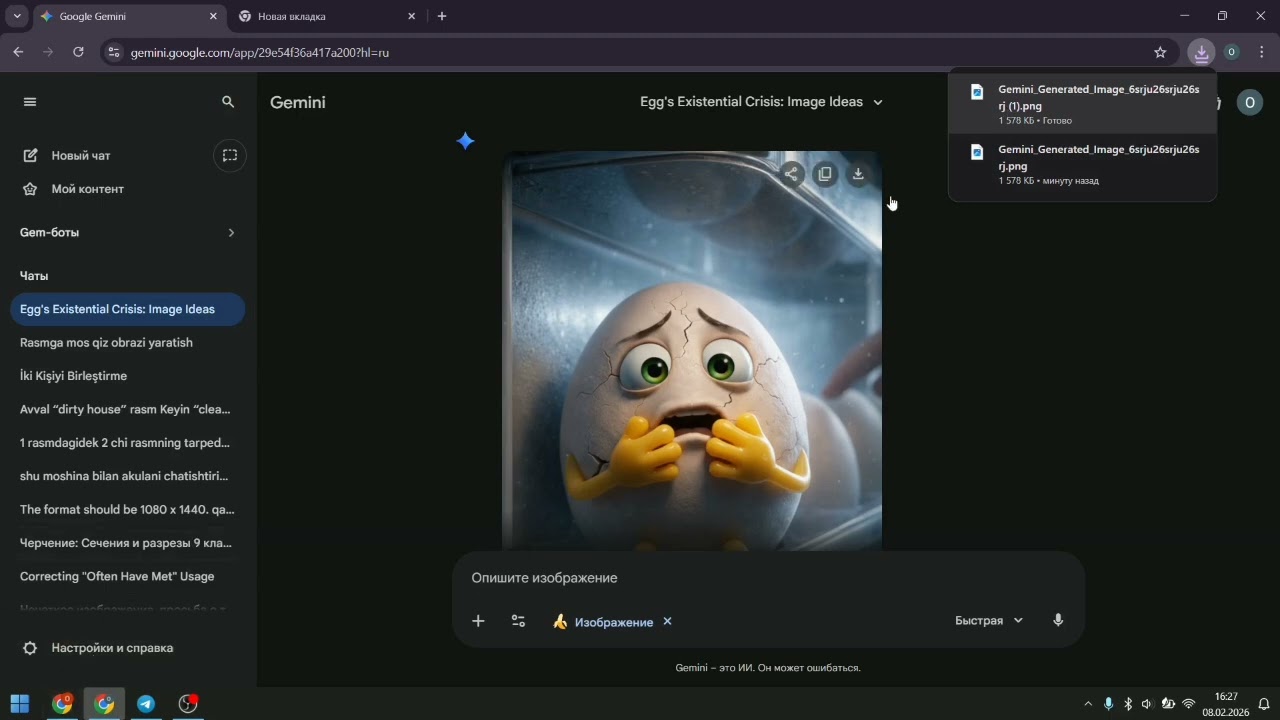Close the Google Gemini tab
1280x720 pixels.
213,16
